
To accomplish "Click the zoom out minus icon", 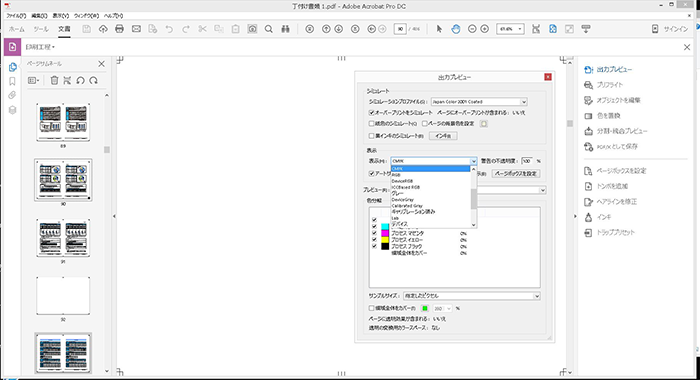I will [472, 29].
